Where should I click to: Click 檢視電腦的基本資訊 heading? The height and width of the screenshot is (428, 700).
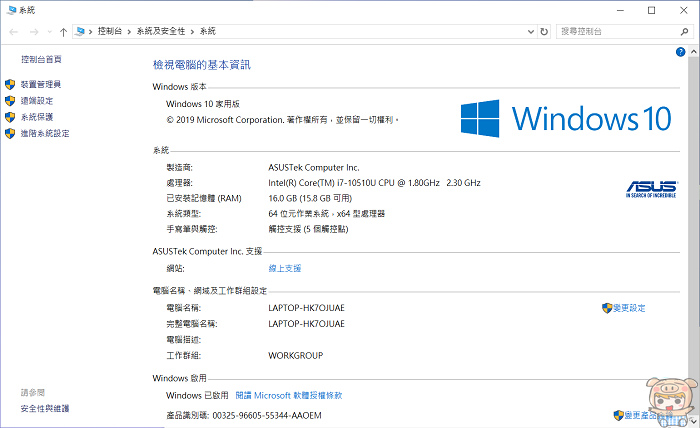(202, 65)
